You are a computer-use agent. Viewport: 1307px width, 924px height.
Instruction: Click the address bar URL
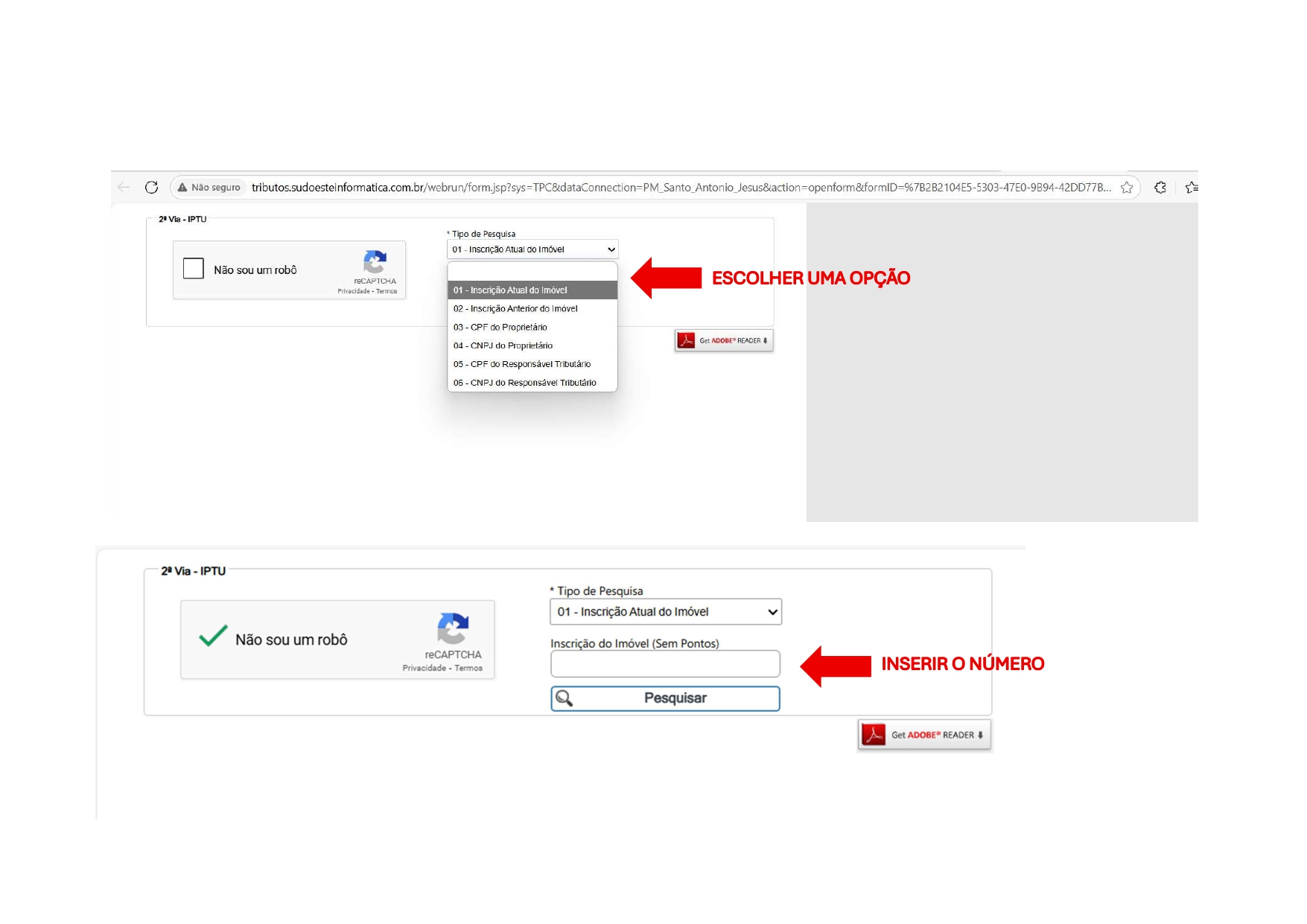point(681,188)
